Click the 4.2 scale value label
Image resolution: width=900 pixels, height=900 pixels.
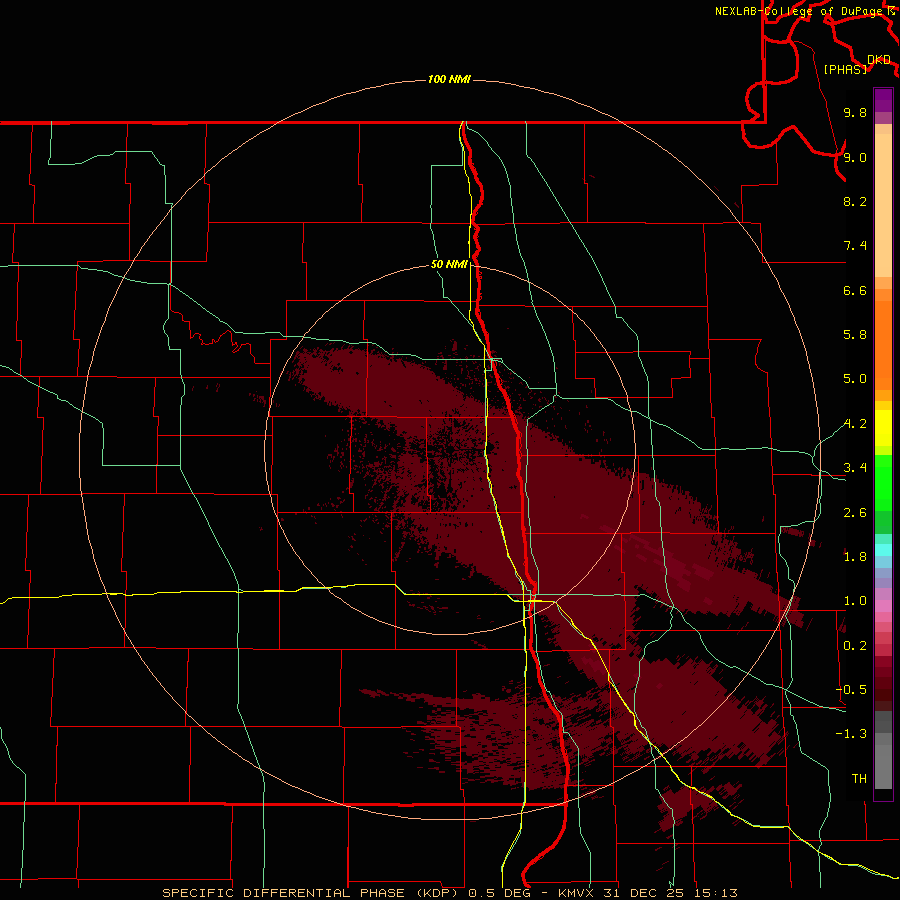point(855,424)
